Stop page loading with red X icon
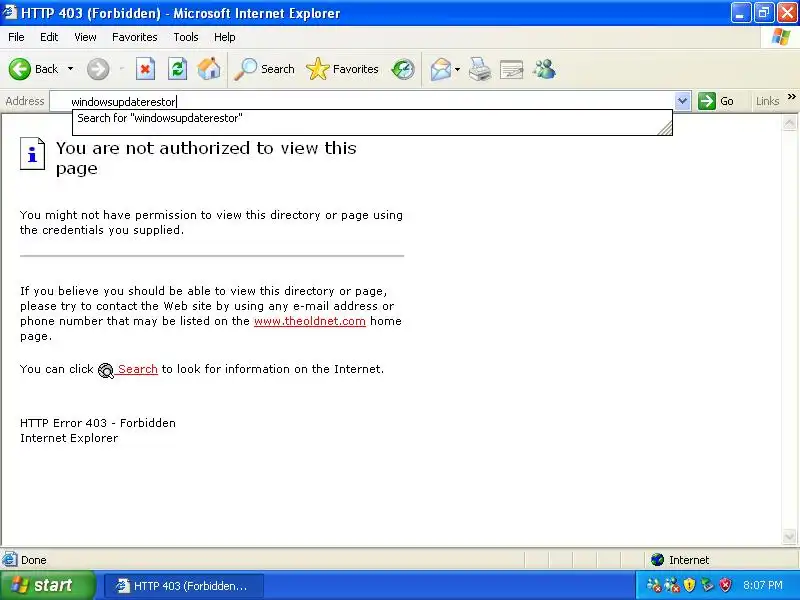Viewport: 800px width, 600px height. [145, 69]
